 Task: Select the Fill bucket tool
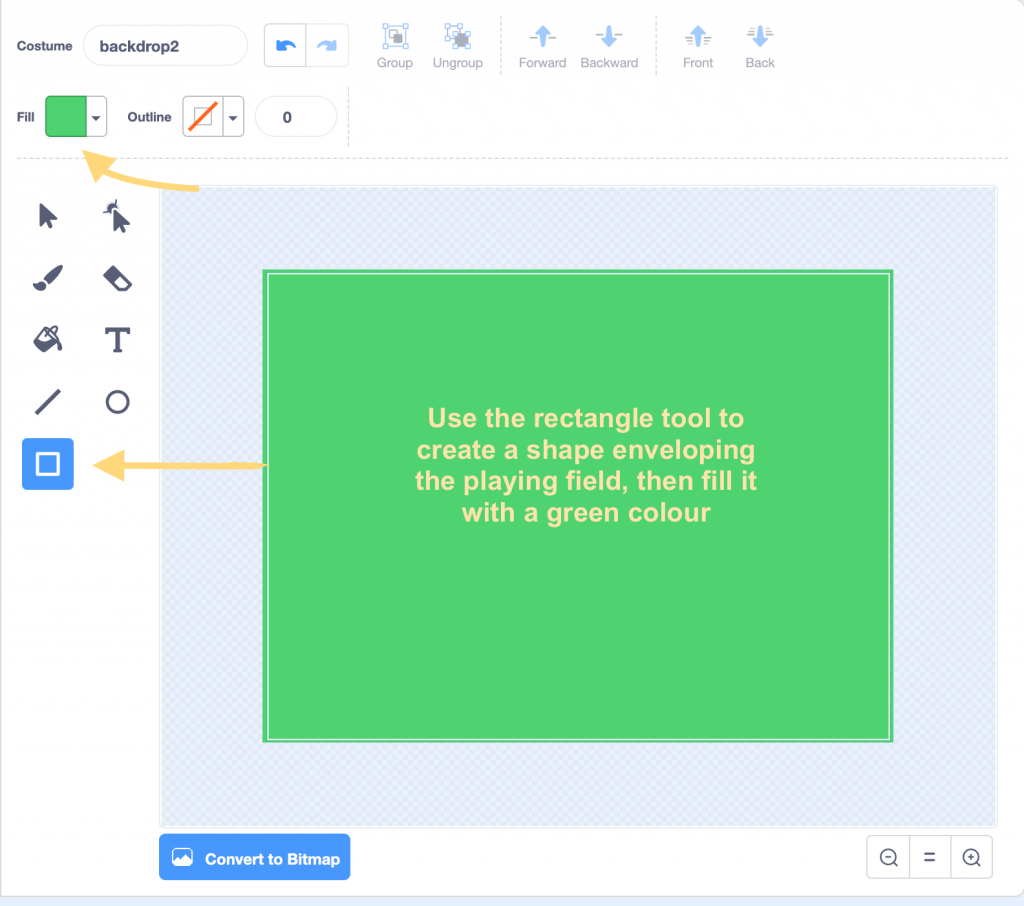[48, 340]
